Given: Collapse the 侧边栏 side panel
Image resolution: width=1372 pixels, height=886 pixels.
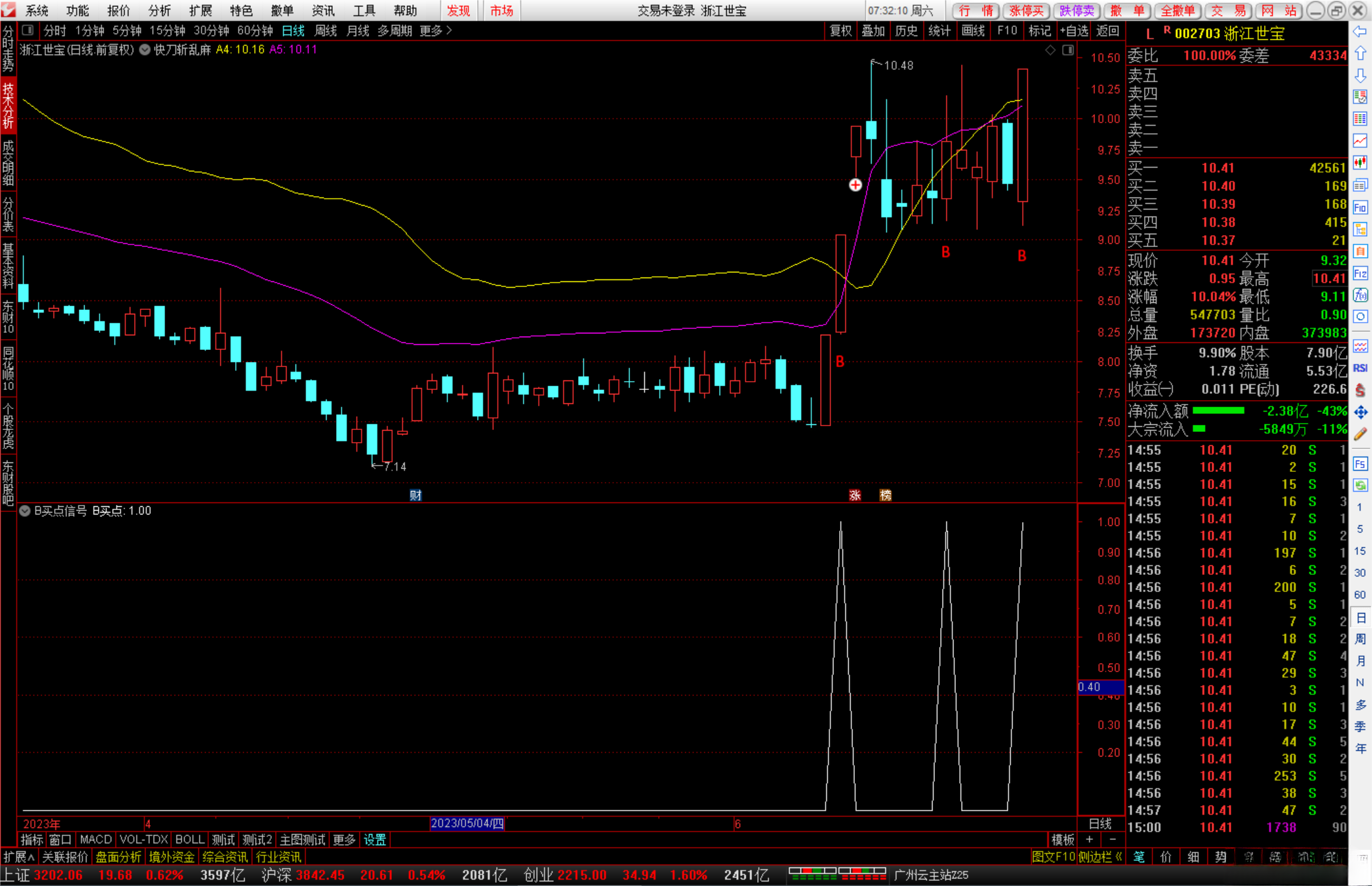Looking at the screenshot, I should pyautogui.click(x=1100, y=857).
